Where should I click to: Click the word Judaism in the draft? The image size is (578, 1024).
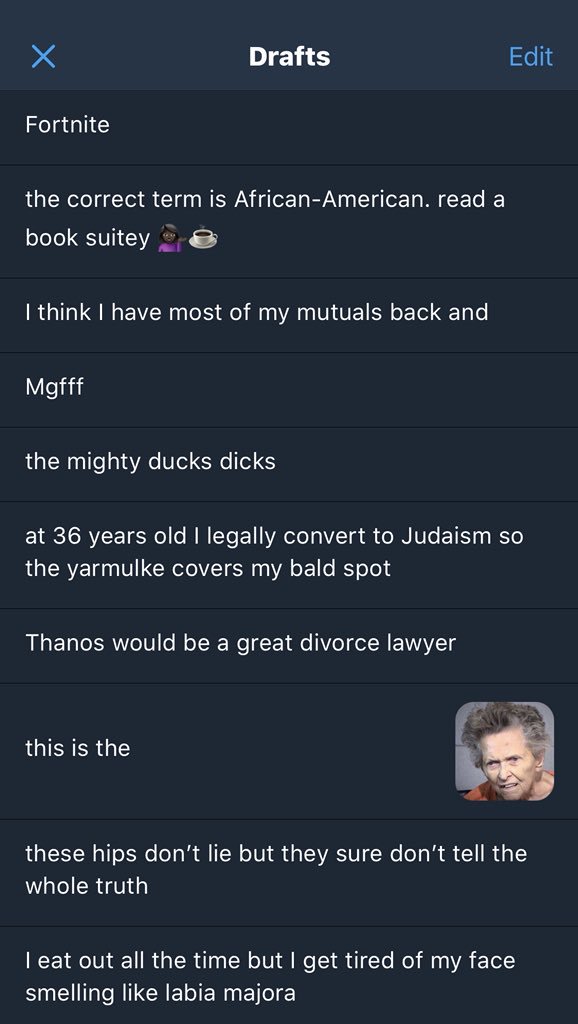[445, 538]
